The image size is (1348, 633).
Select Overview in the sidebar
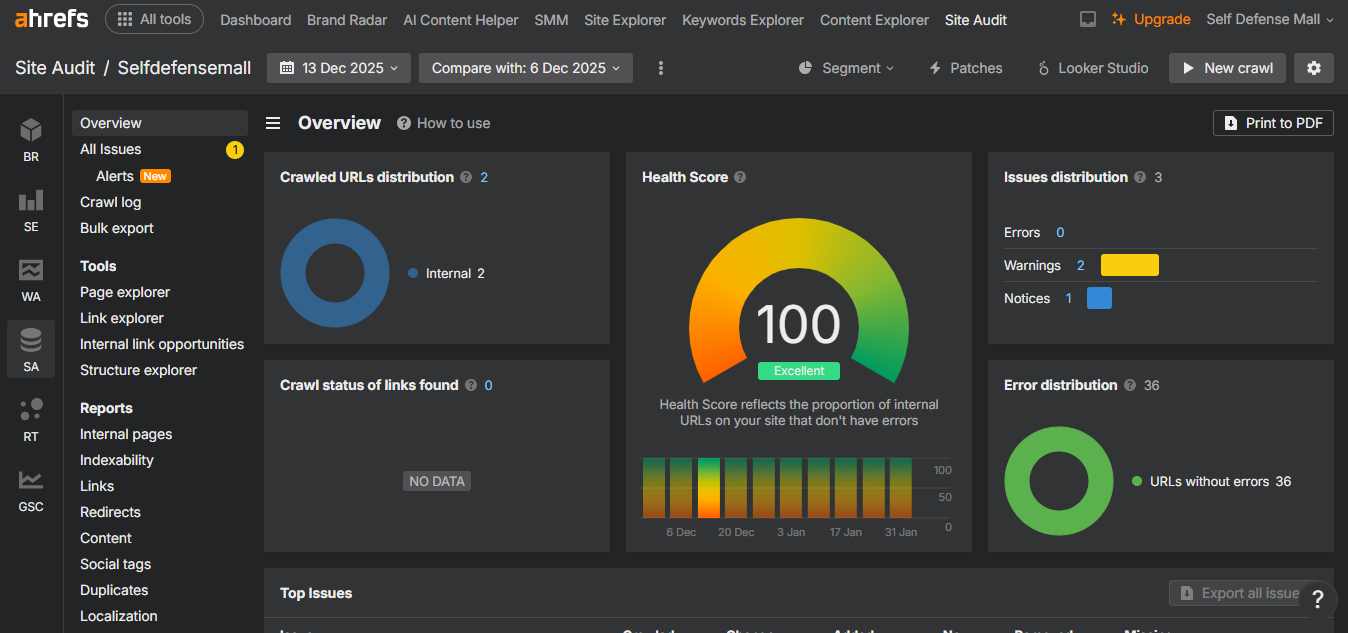click(160, 123)
